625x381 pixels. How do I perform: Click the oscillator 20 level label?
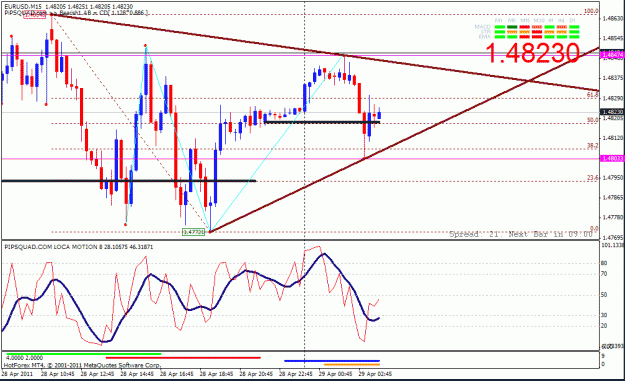(x=604, y=326)
